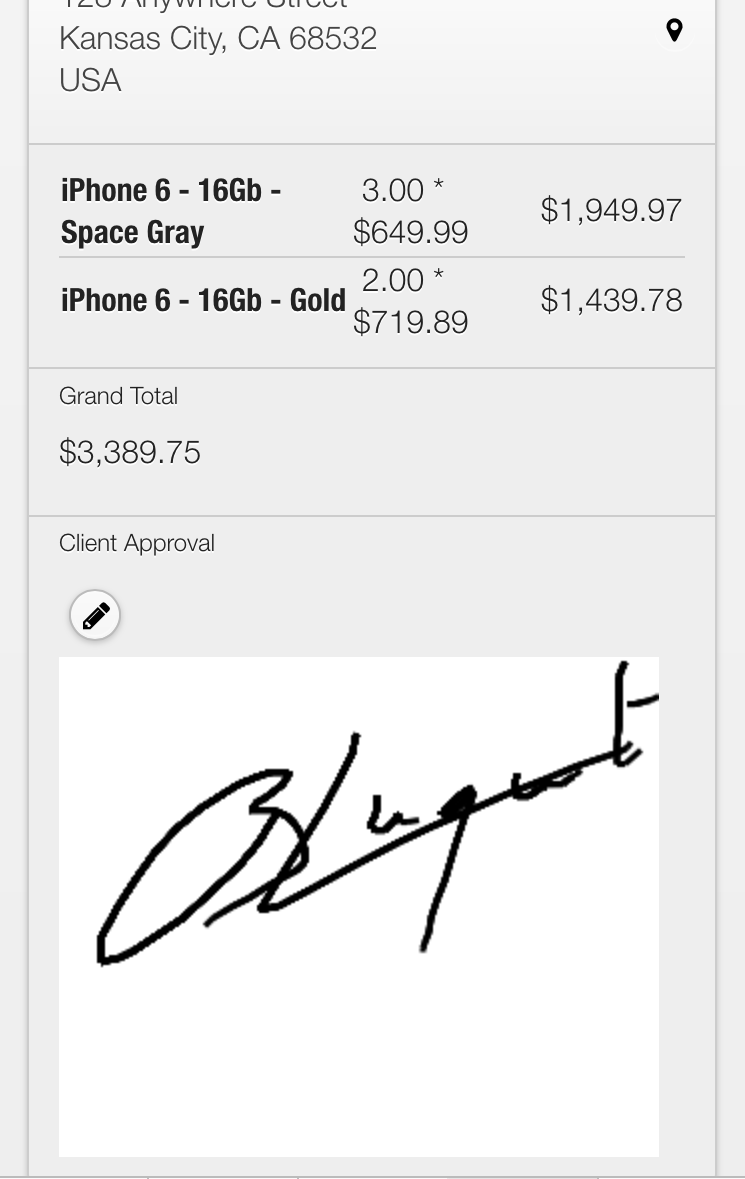Click the Grand Total label

click(118, 396)
